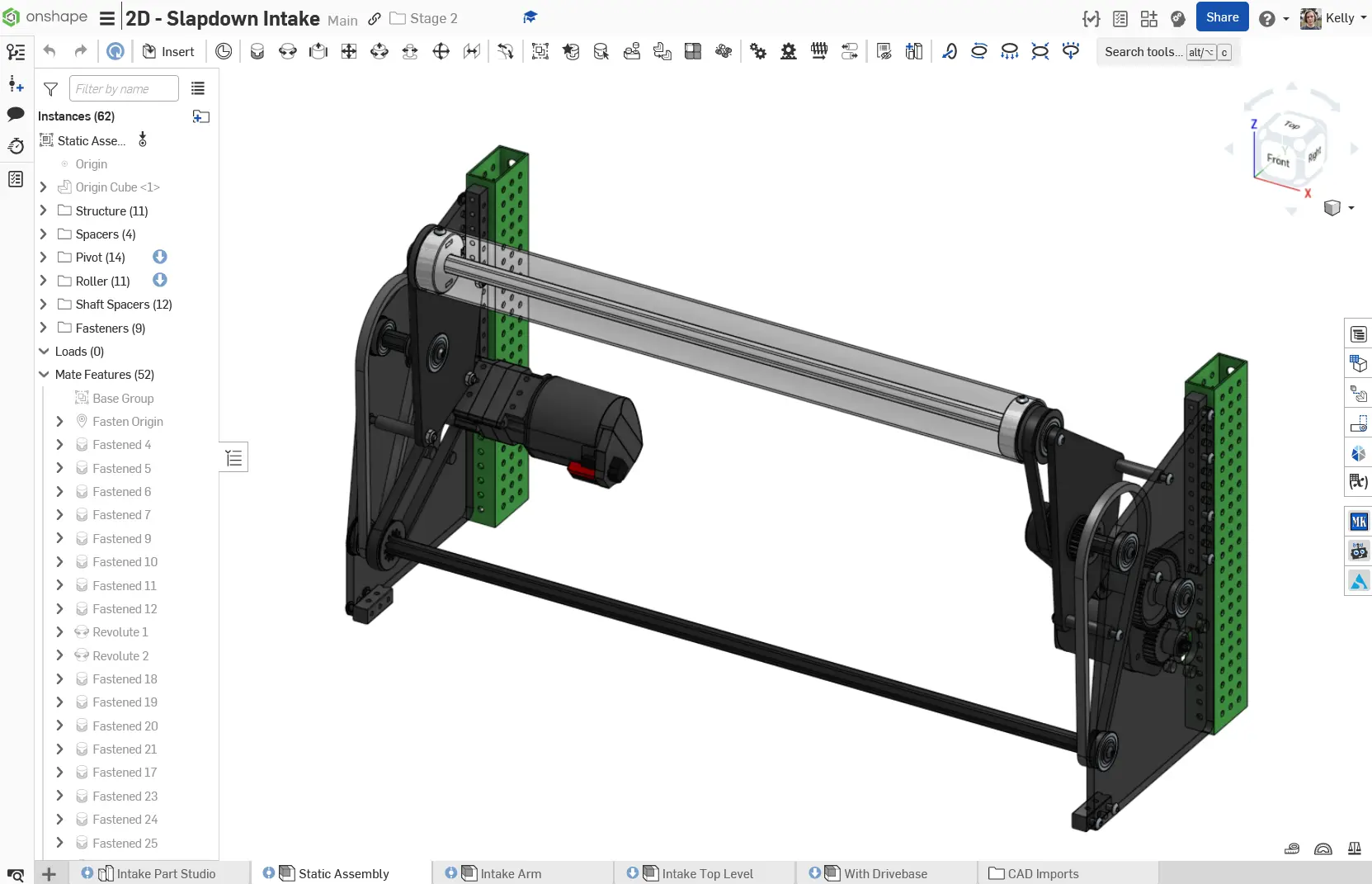The height and width of the screenshot is (884, 1372).
Task: Click the MK app icon on right panel
Action: (x=1358, y=522)
